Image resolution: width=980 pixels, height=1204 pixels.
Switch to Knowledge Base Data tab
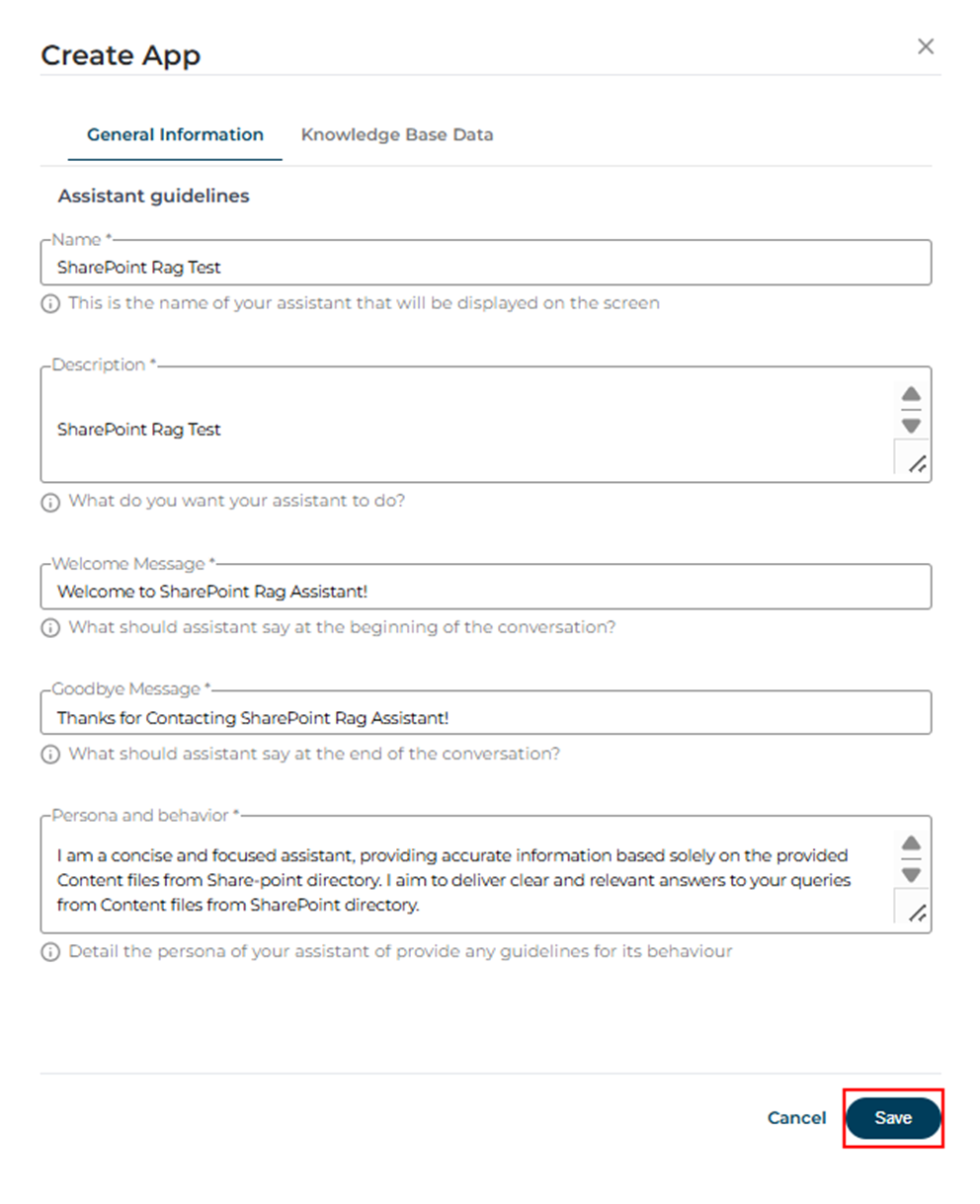point(397,135)
